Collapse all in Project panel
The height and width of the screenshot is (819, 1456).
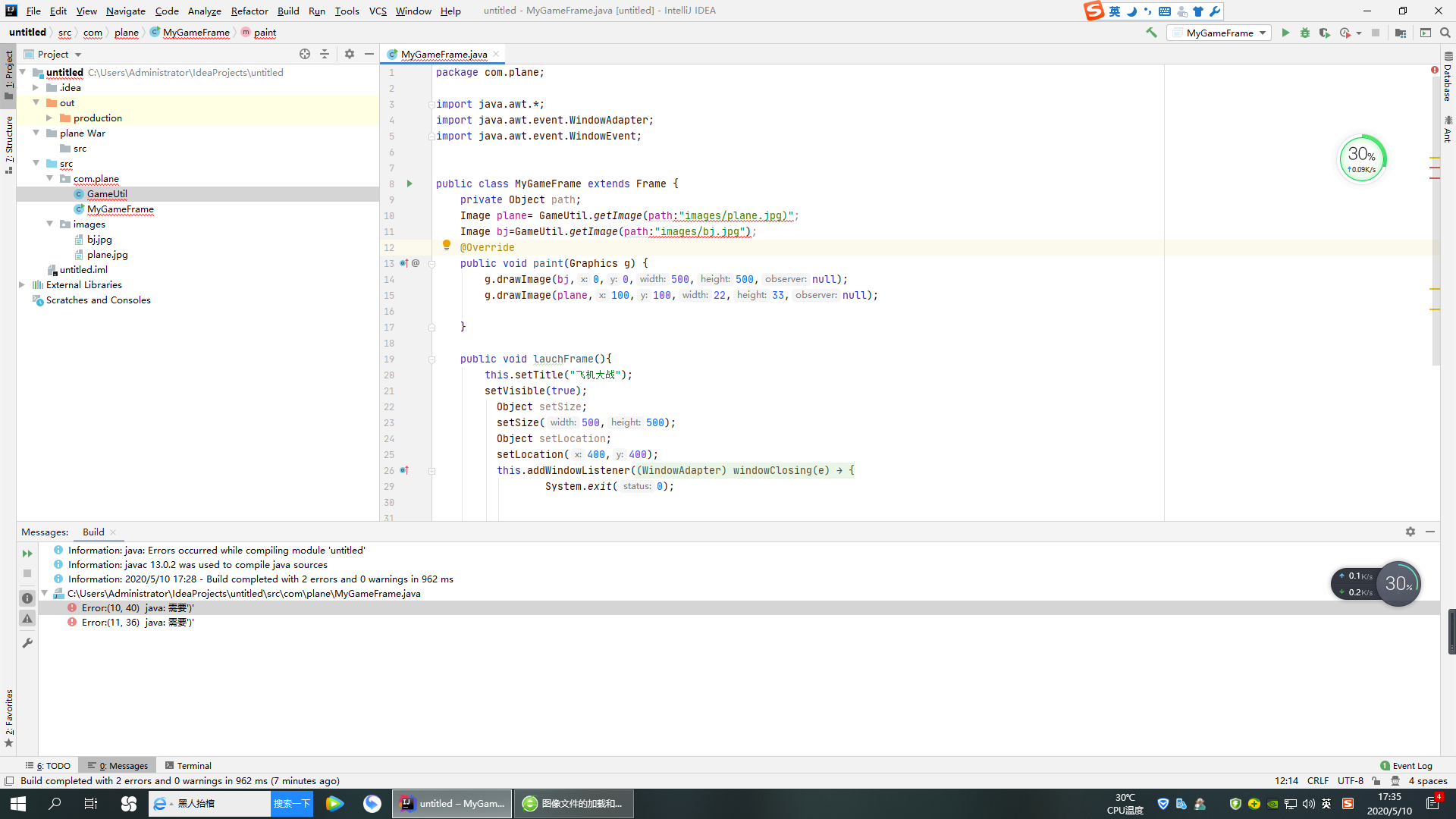325,54
